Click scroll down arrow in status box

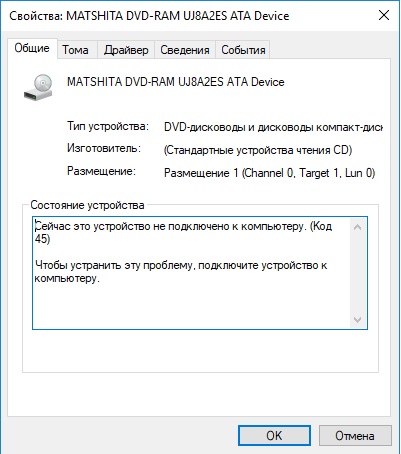(x=358, y=320)
